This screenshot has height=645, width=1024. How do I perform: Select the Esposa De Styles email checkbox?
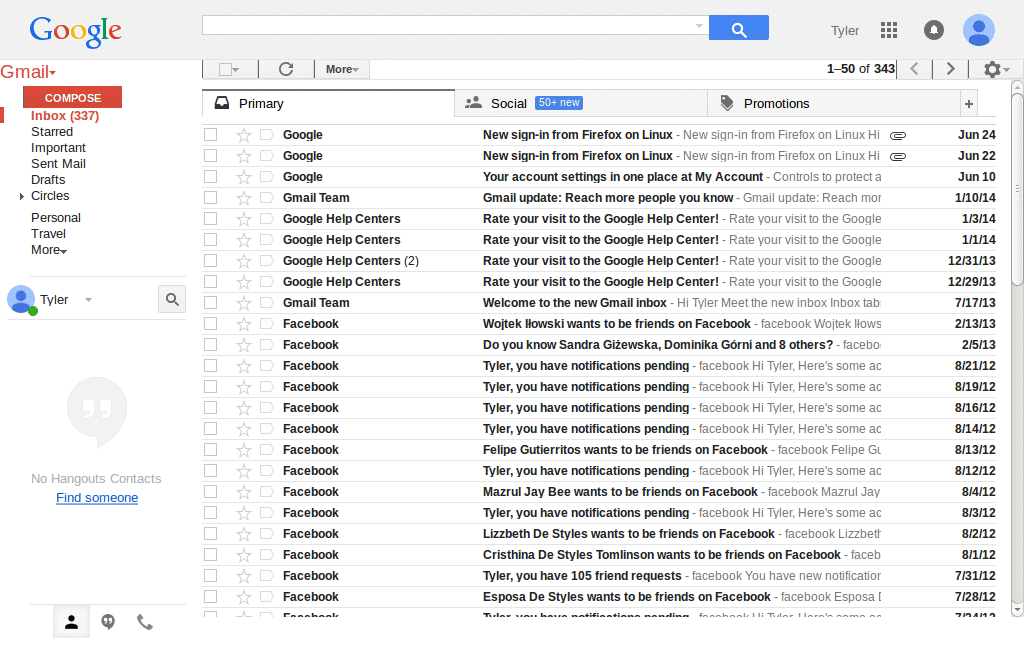[x=210, y=596]
